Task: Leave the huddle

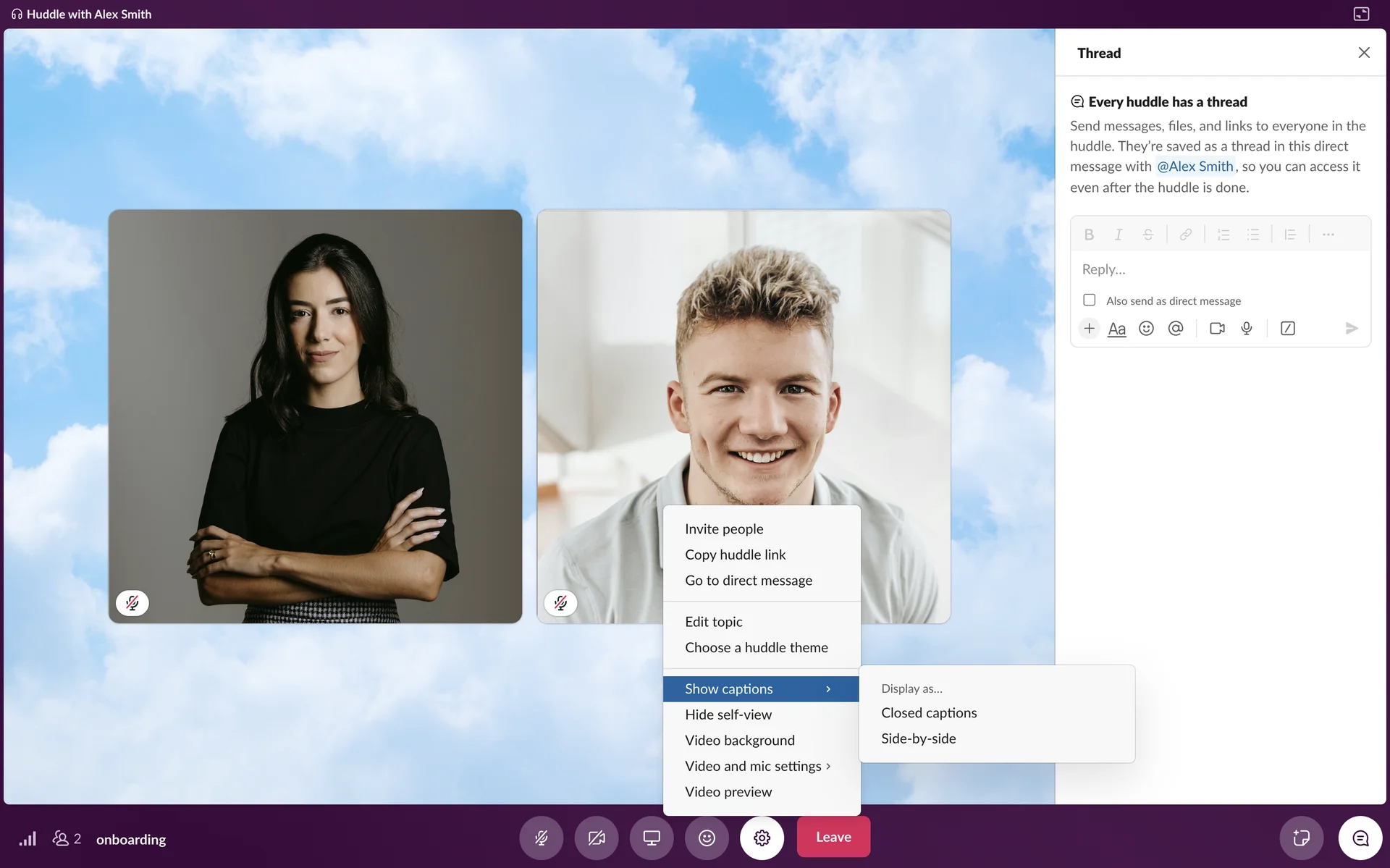Action: coord(833,837)
